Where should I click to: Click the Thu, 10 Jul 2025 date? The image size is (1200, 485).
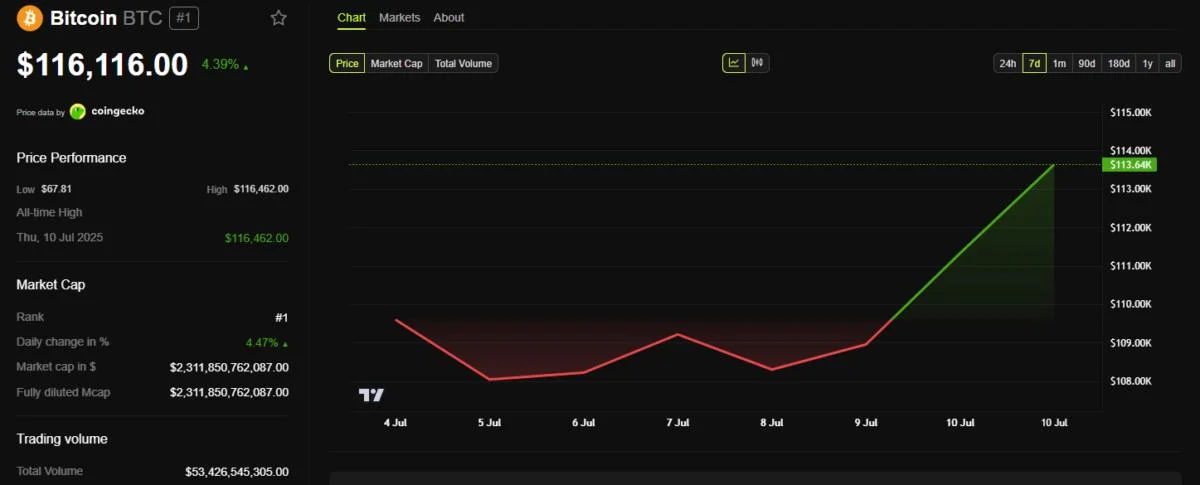[x=60, y=238]
